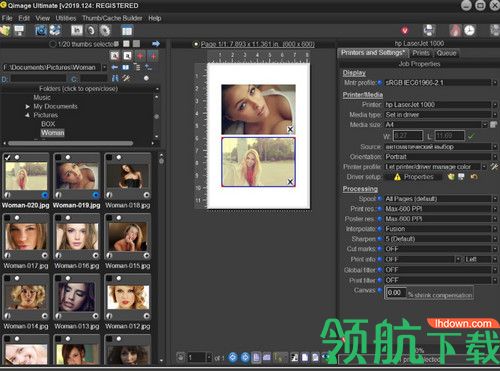Switch to the Queue tab
Image resolution: width=500 pixels, height=371 pixels.
pos(446,53)
